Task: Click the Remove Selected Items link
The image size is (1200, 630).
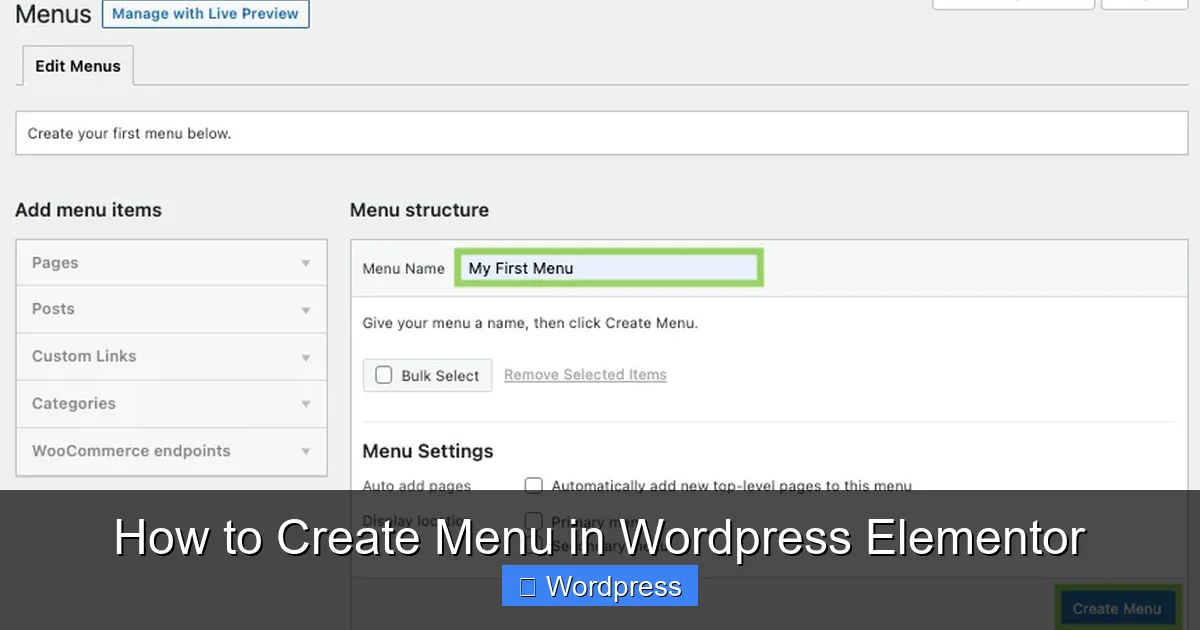Action: point(585,374)
